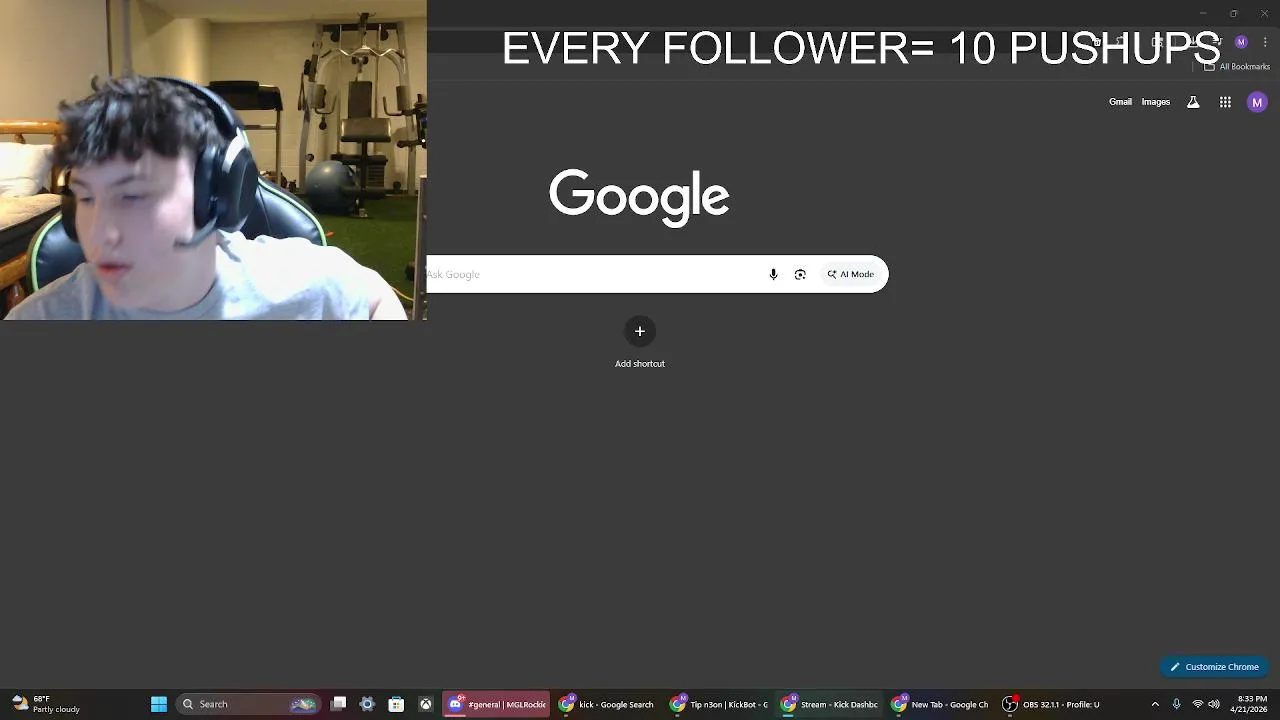Open the Google account avatar on page
The width and height of the screenshot is (1280, 720).
[x=1257, y=102]
